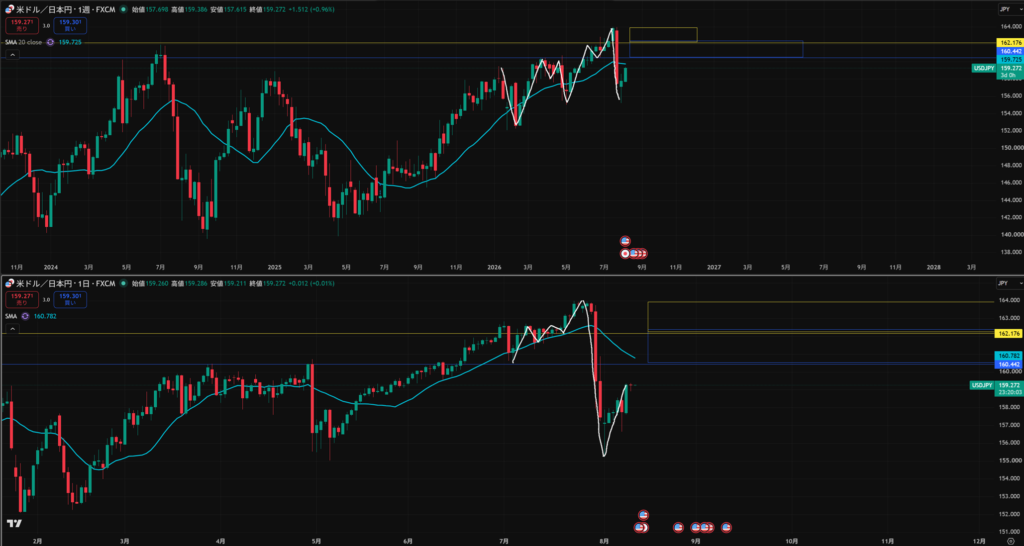Click daily chart open value 159.260
The height and width of the screenshot is (546, 1024).
coord(157,283)
